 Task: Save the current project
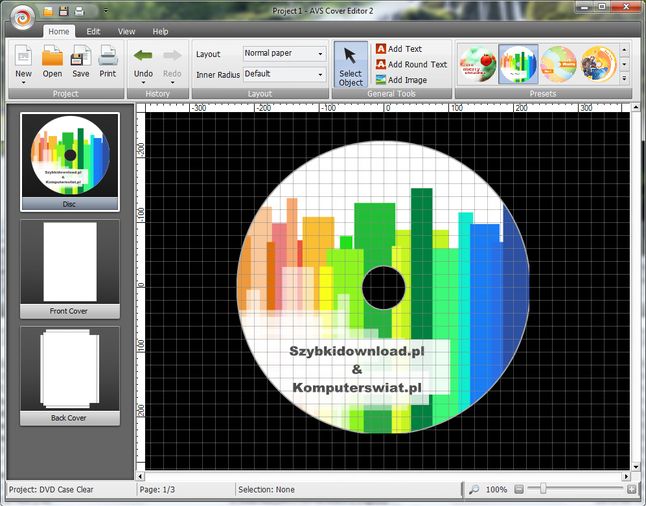81,62
